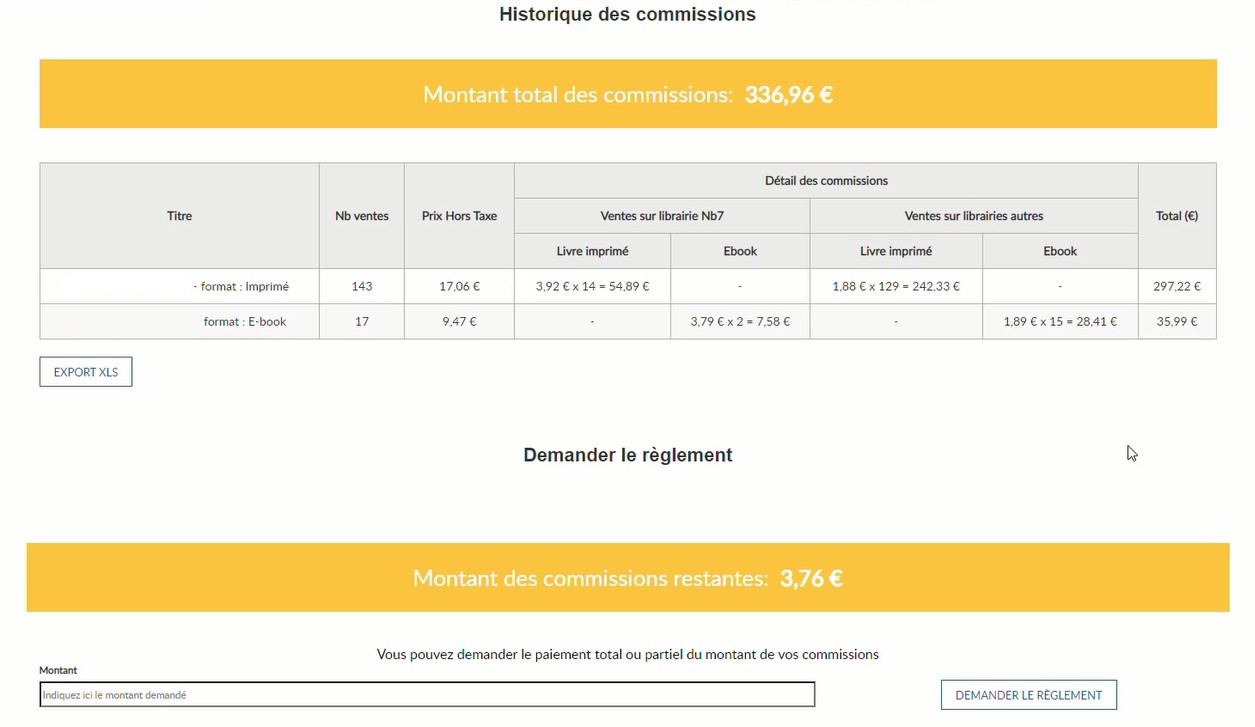Select the Total (€) column header
The width and height of the screenshot is (1255, 727).
point(1177,216)
